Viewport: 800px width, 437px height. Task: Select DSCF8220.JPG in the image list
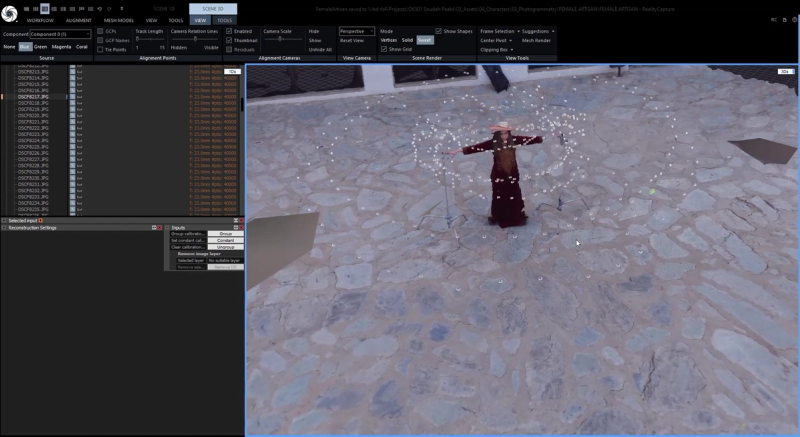[35, 115]
